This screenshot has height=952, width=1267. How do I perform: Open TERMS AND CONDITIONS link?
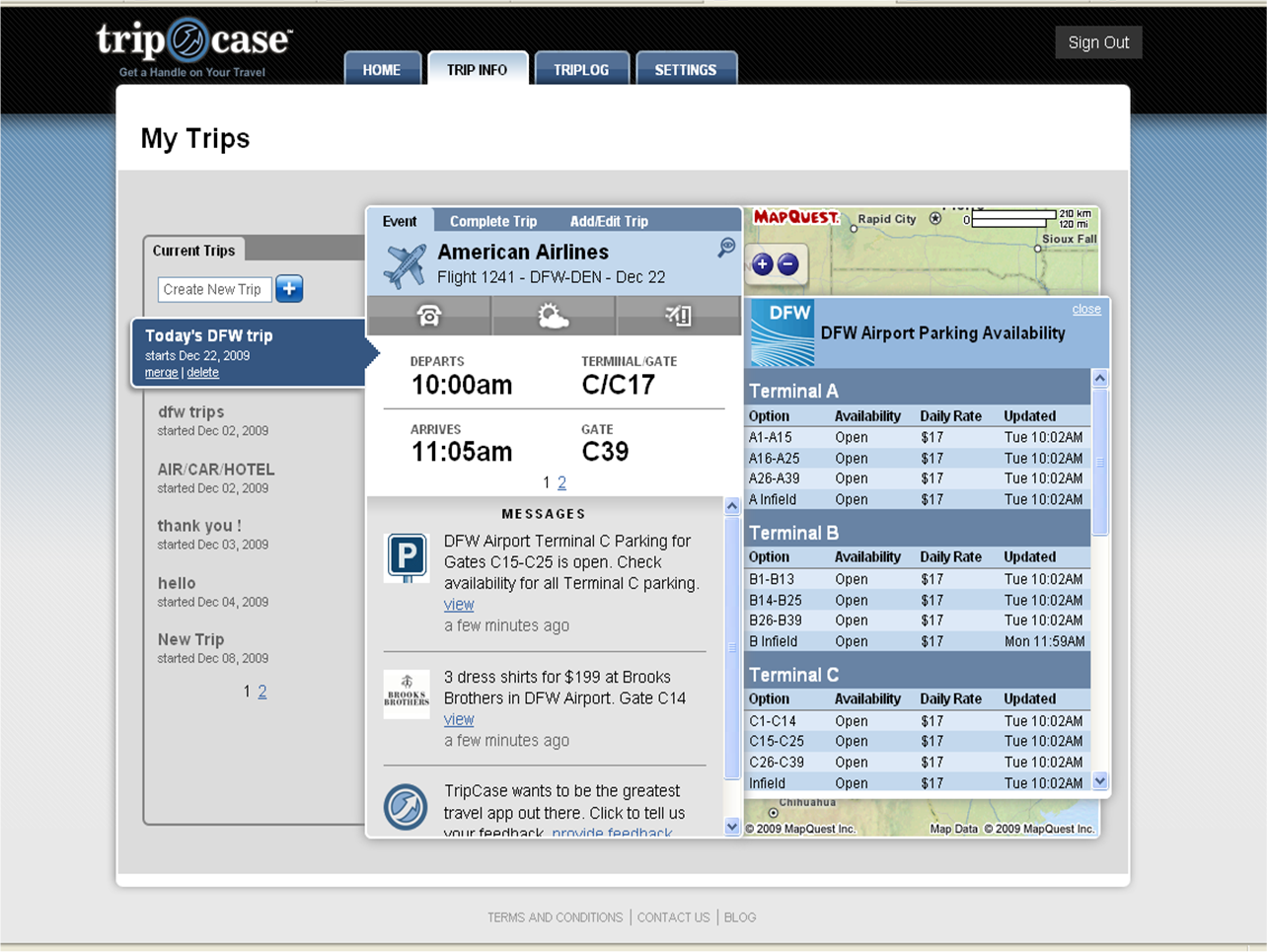click(555, 917)
